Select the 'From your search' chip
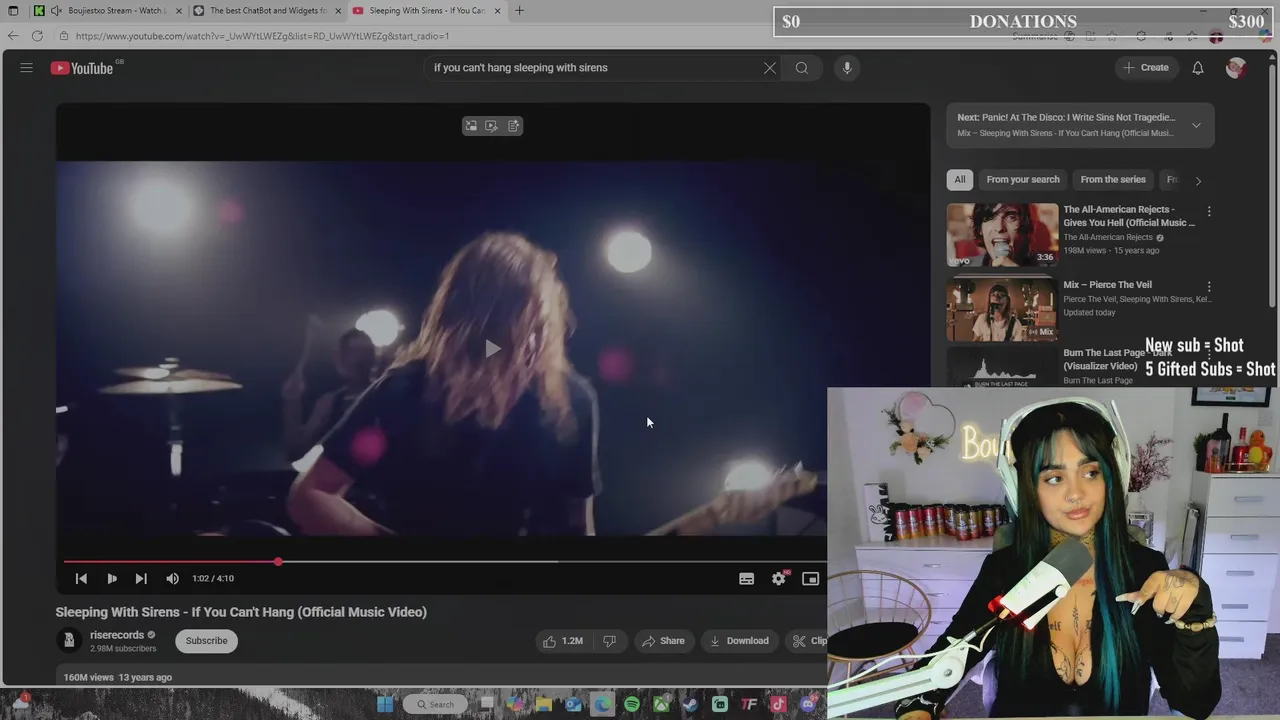Screen dimensions: 1280x720 [x=1023, y=180]
